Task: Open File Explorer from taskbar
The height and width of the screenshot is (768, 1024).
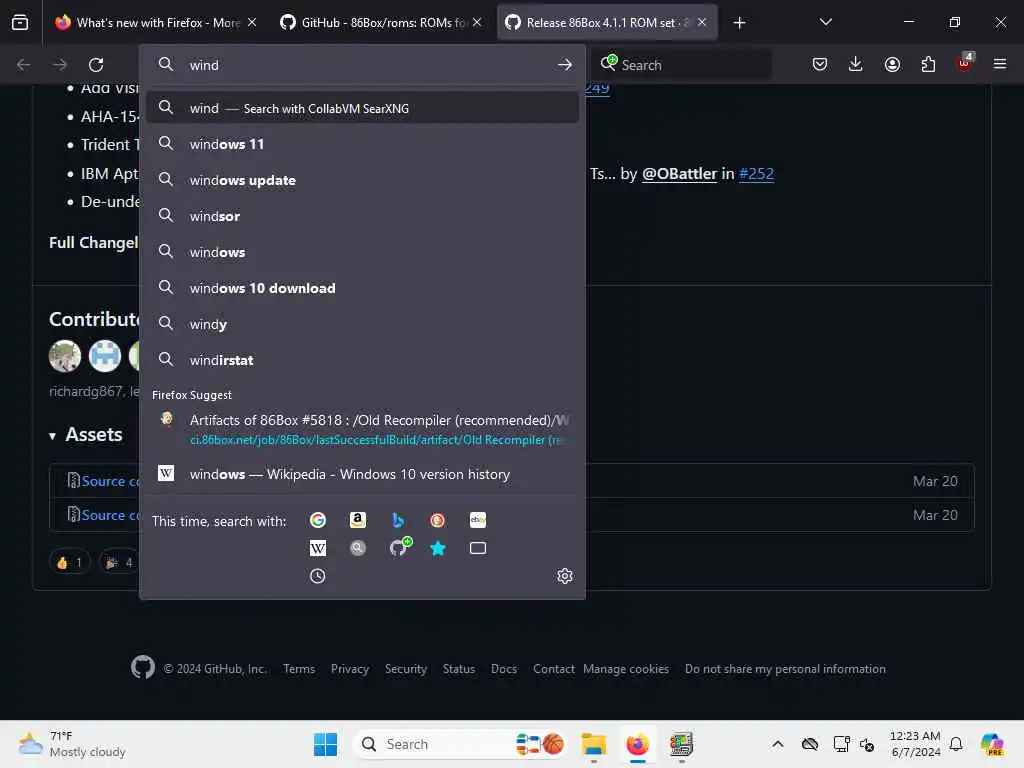Action: click(x=594, y=744)
